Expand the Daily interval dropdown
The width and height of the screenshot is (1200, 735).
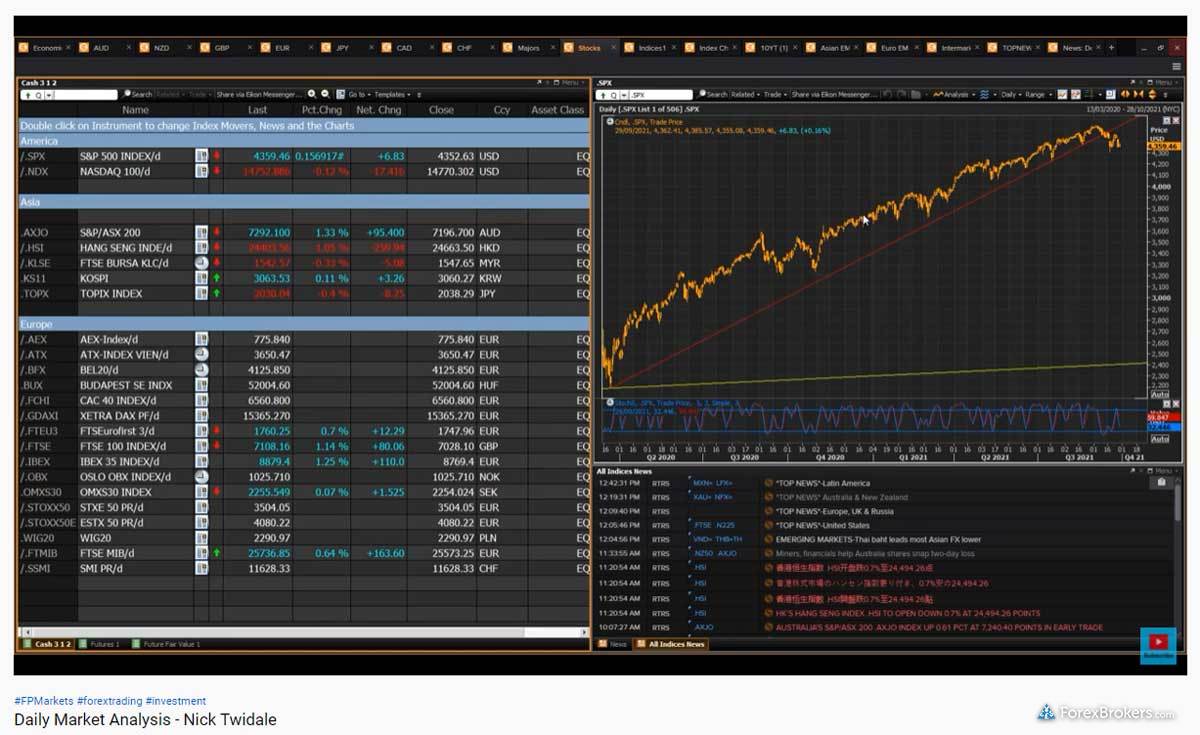pos(1010,94)
